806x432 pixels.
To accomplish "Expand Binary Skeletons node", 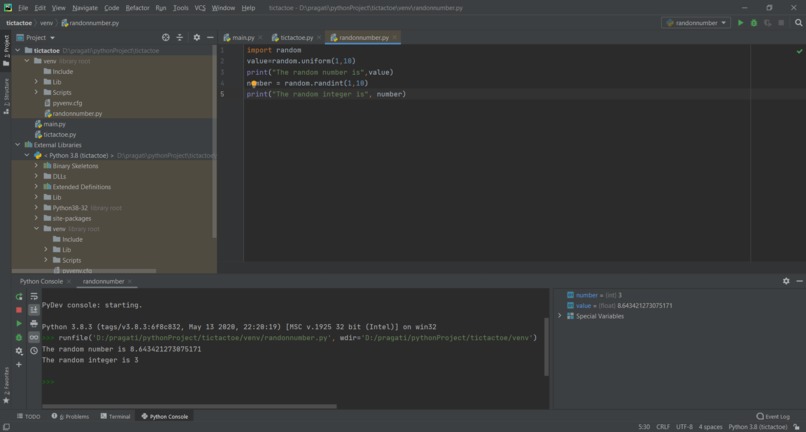I will (x=36, y=166).
